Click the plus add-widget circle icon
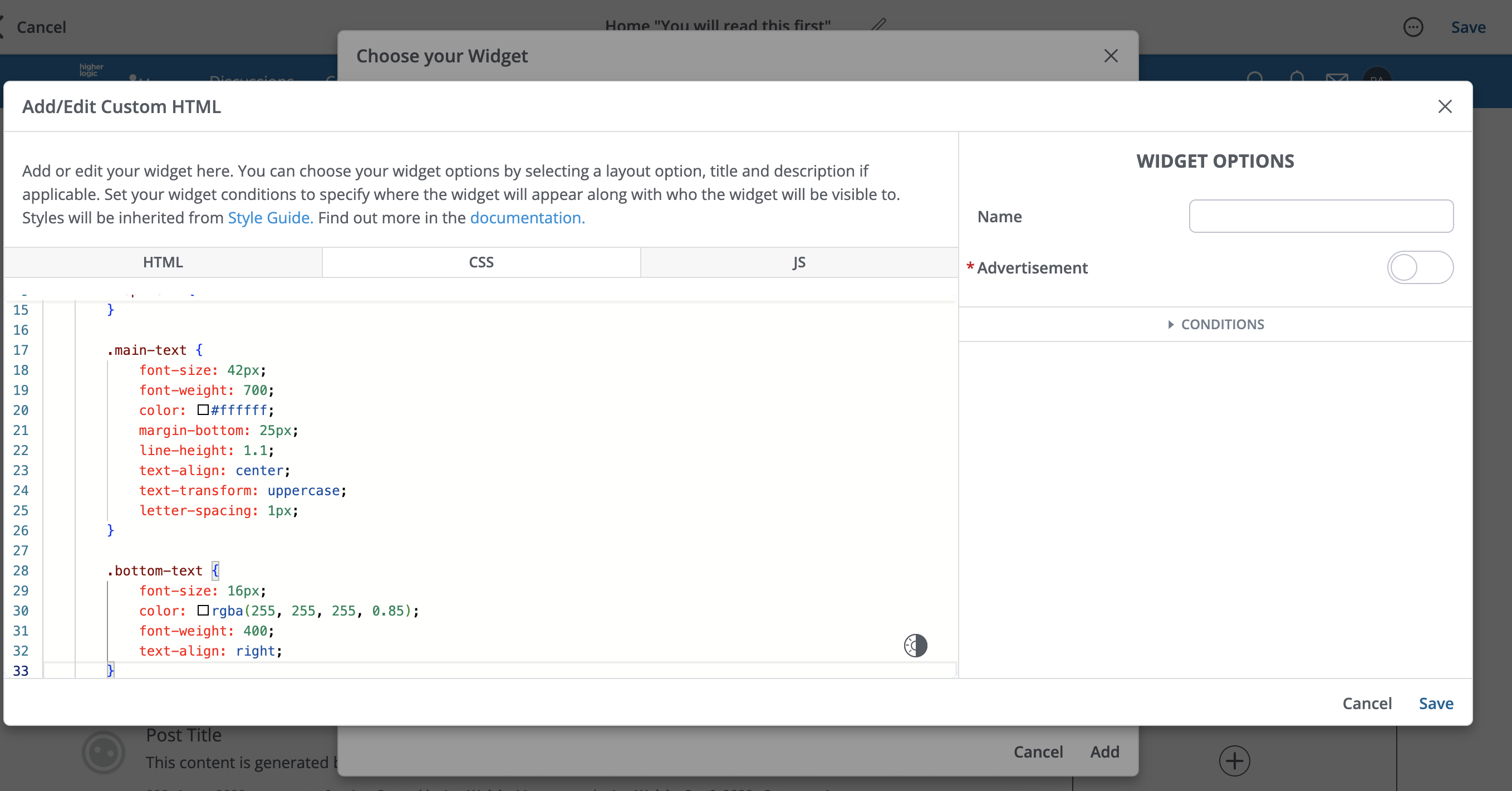1512x791 pixels. [x=1234, y=761]
